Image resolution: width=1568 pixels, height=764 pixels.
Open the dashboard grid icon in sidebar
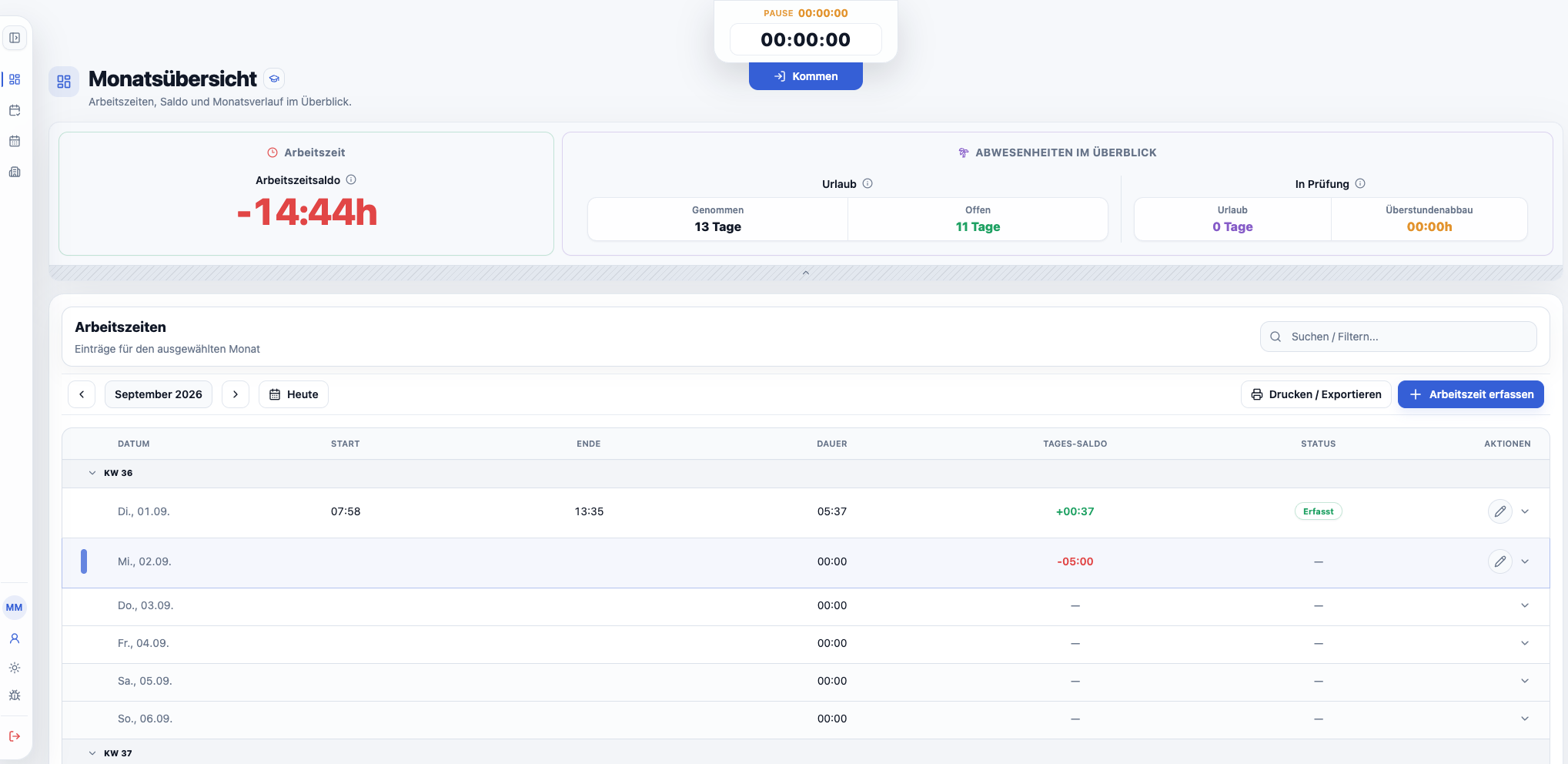pos(15,79)
